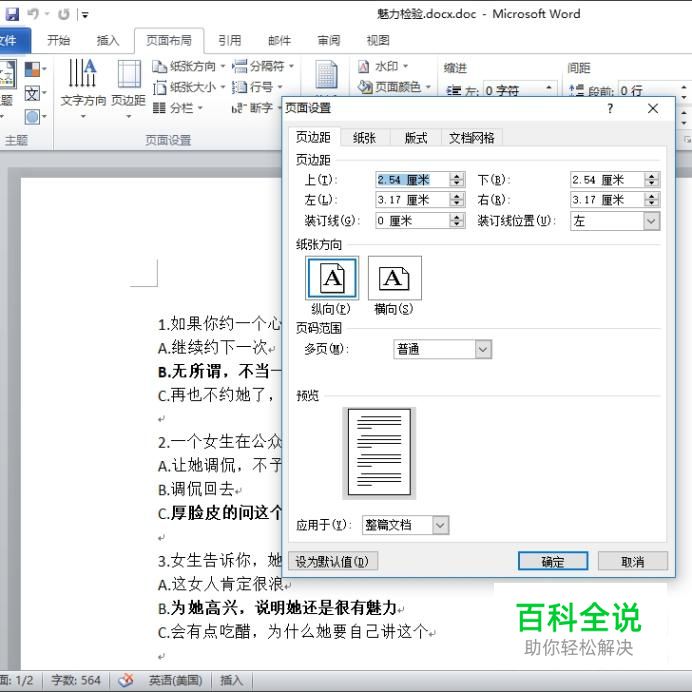Open the 页边距 margins button in ribbon
This screenshot has height=692, width=692.
pyautogui.click(x=128, y=87)
